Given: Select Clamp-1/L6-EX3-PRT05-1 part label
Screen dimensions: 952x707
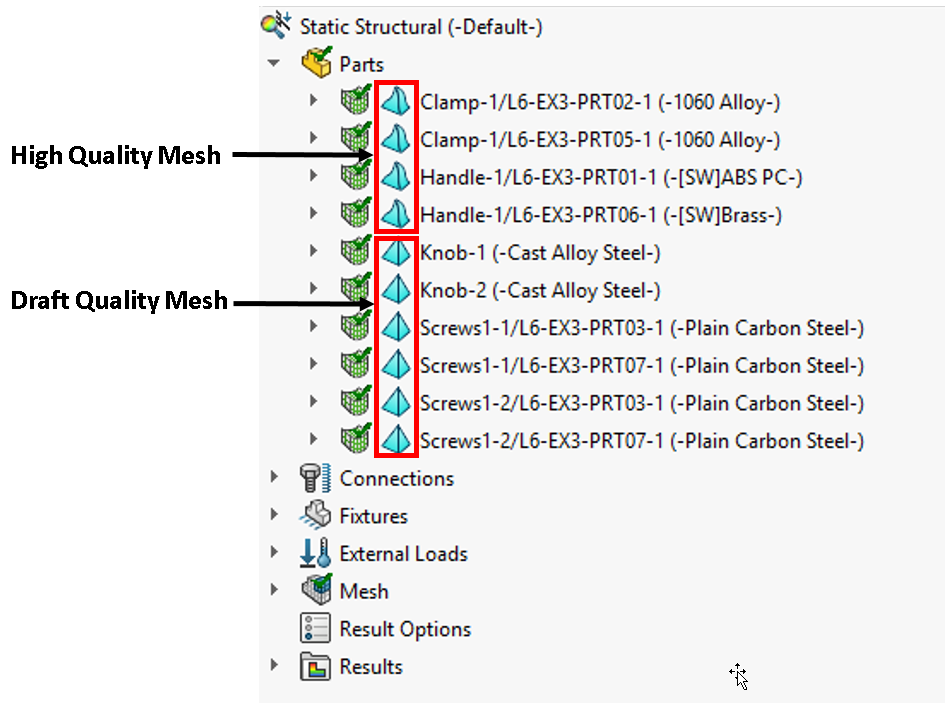Looking at the screenshot, I should [x=600, y=139].
